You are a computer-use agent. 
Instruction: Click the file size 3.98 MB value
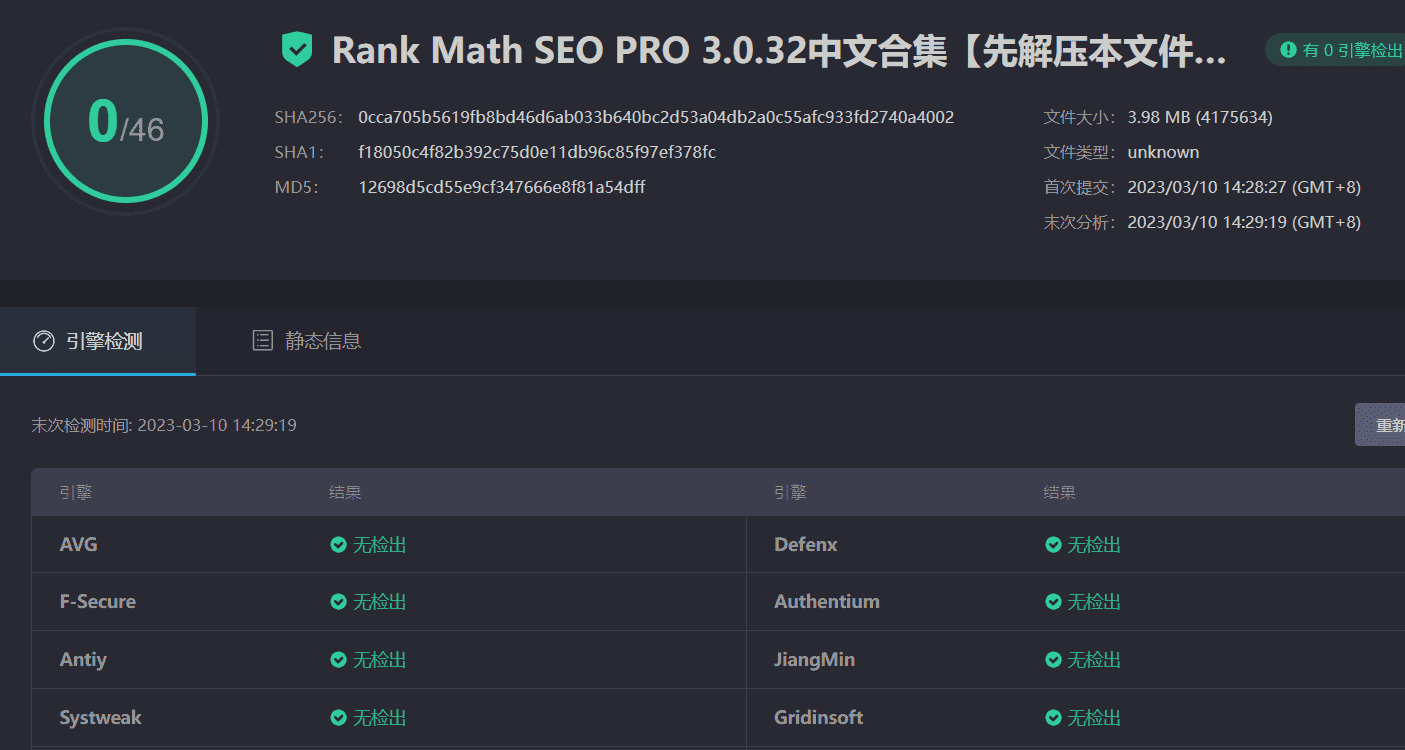coord(1200,117)
